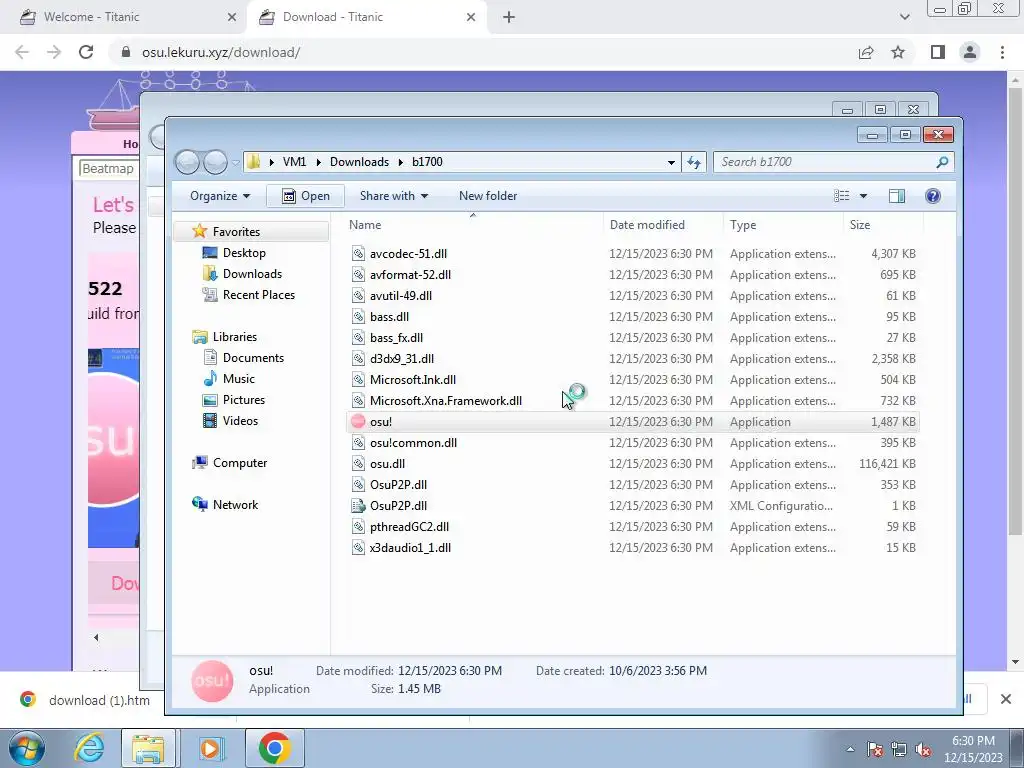
Task: Toggle the preview pane button
Action: coord(897,196)
